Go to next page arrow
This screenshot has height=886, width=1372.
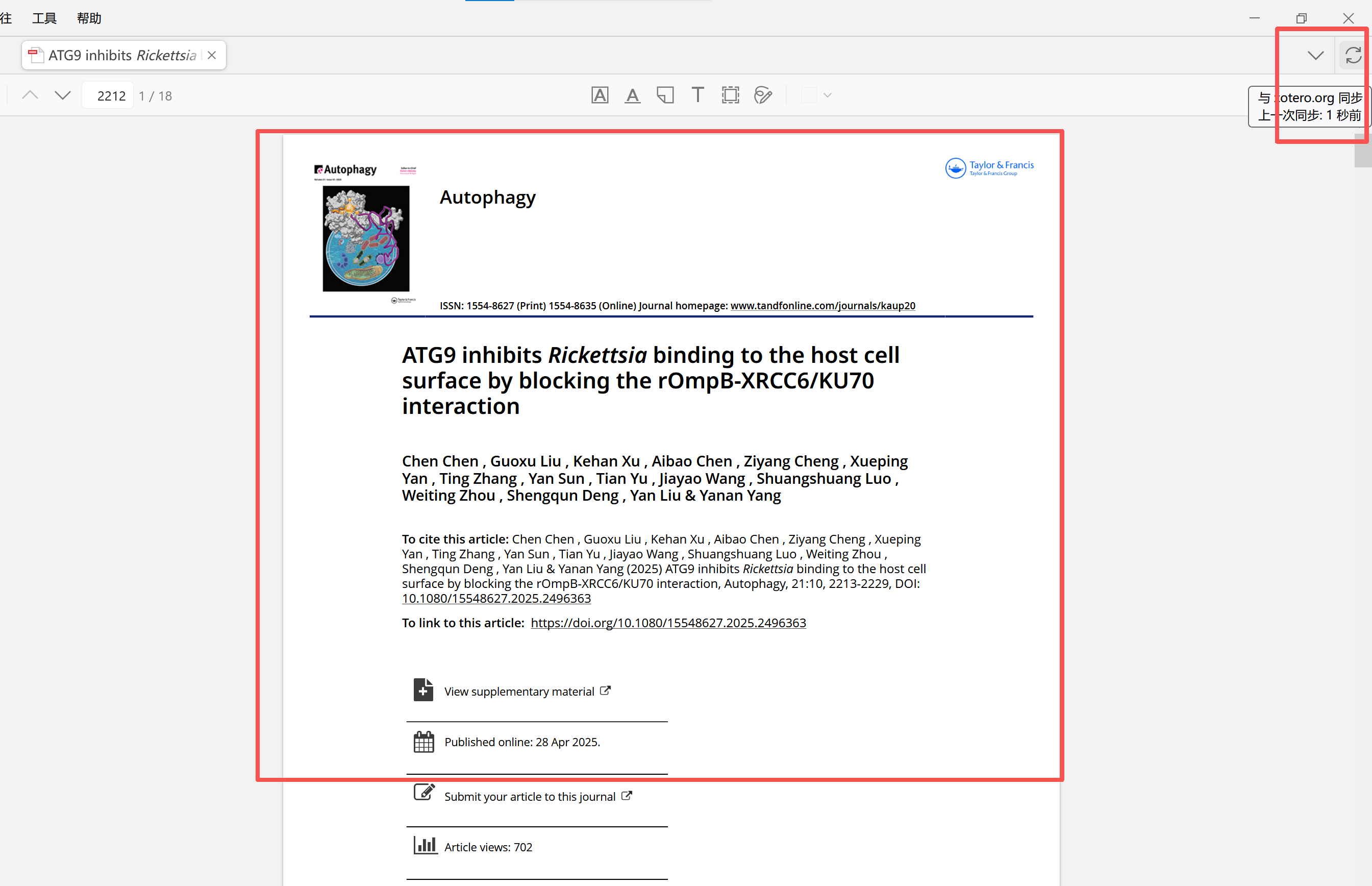coord(63,95)
